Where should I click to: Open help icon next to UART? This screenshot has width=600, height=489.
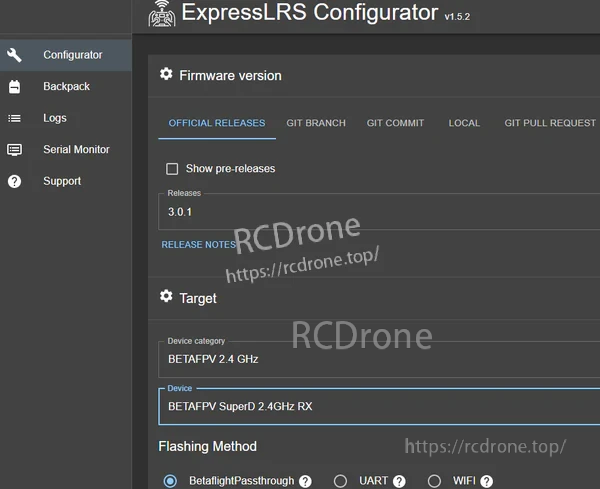(x=399, y=481)
